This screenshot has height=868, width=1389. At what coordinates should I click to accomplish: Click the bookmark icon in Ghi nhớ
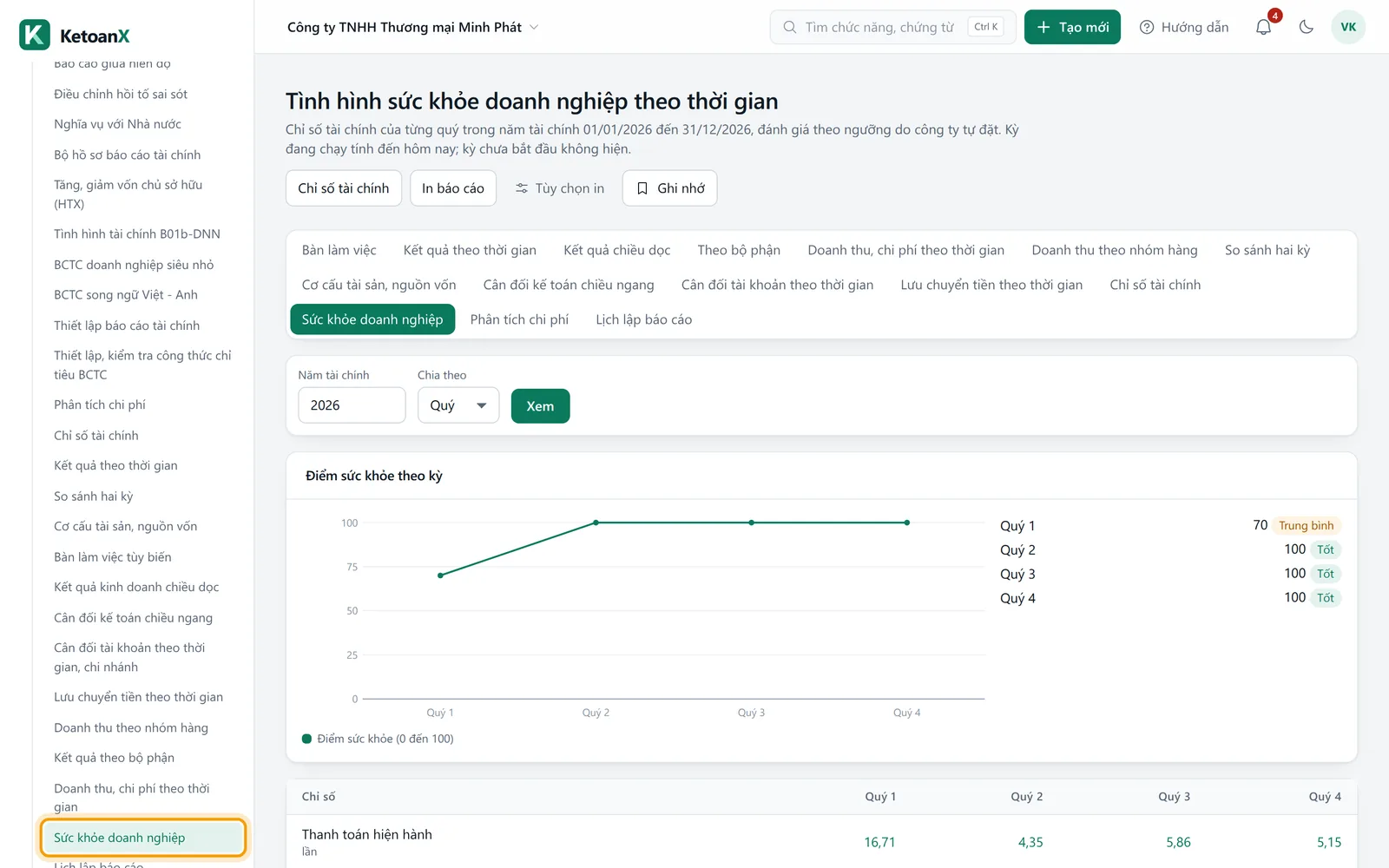(642, 188)
